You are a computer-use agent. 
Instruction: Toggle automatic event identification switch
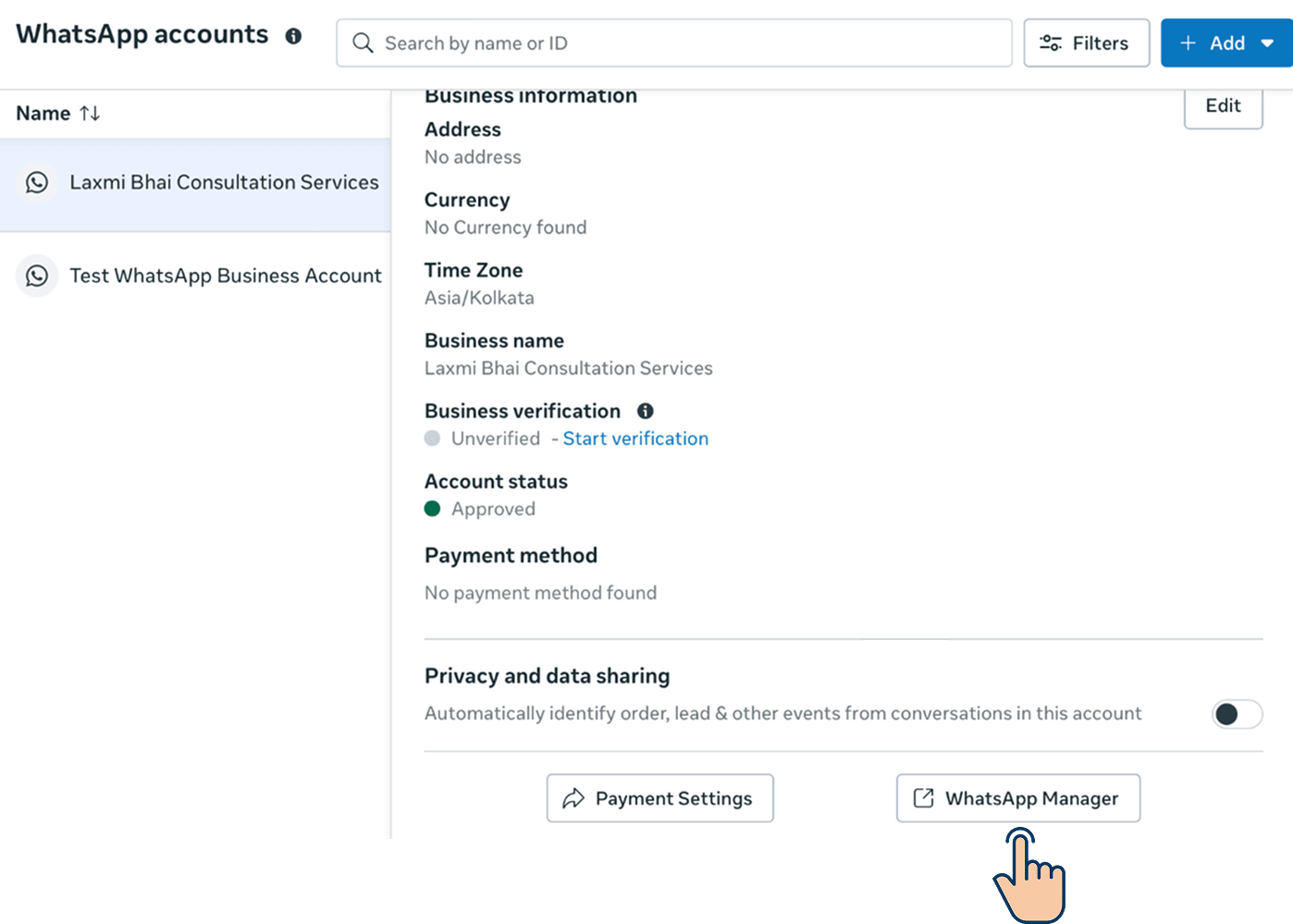click(1237, 714)
